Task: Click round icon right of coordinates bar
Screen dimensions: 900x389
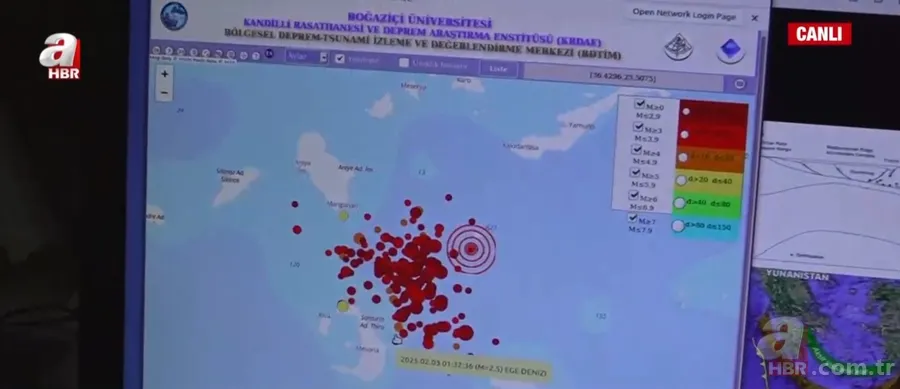Action: pos(739,84)
